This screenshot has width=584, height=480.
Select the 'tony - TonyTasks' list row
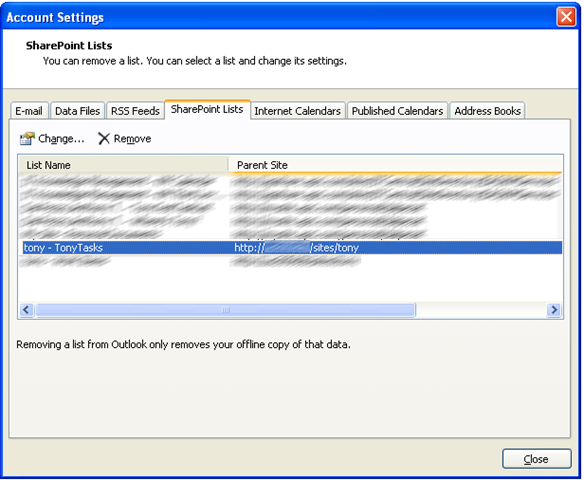[x=292, y=248]
